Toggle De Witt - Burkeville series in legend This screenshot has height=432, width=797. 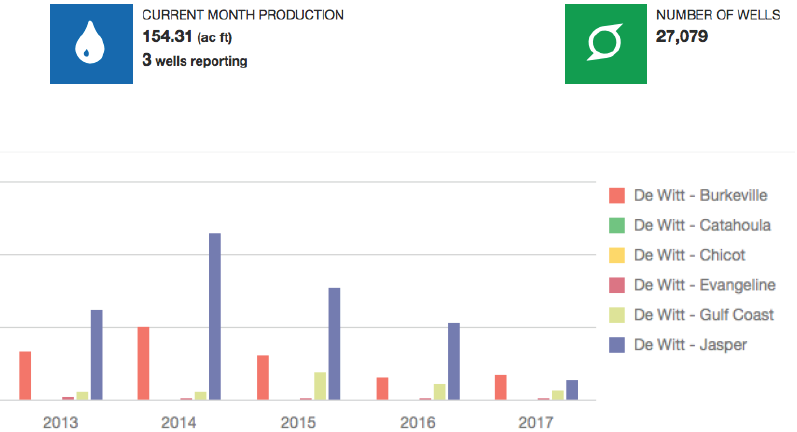point(690,195)
